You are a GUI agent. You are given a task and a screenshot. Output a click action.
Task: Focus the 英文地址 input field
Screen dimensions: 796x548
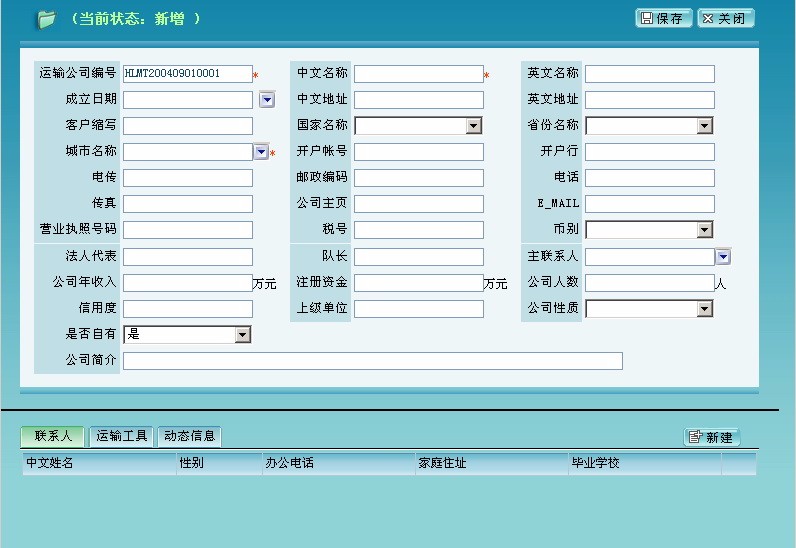coord(650,100)
